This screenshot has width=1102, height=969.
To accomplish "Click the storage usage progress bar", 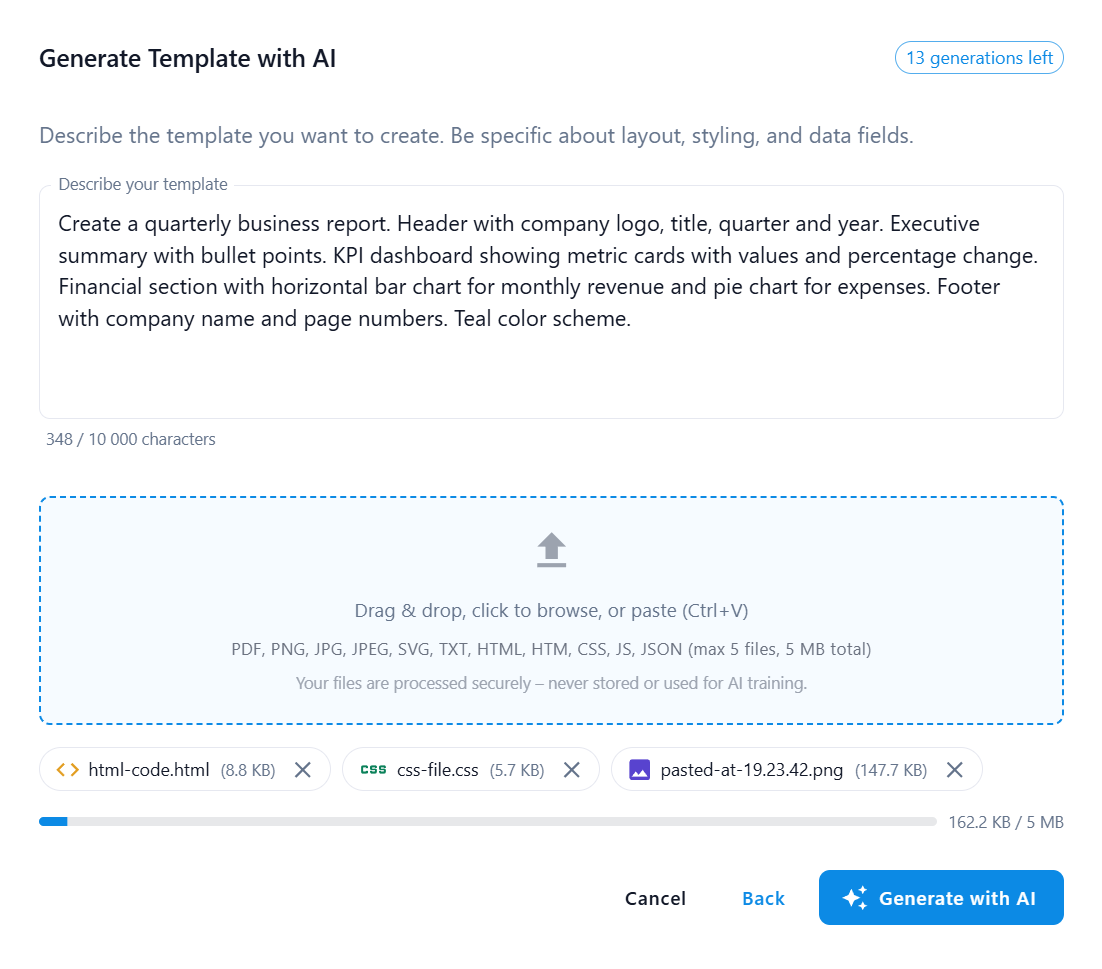I will coord(487,821).
